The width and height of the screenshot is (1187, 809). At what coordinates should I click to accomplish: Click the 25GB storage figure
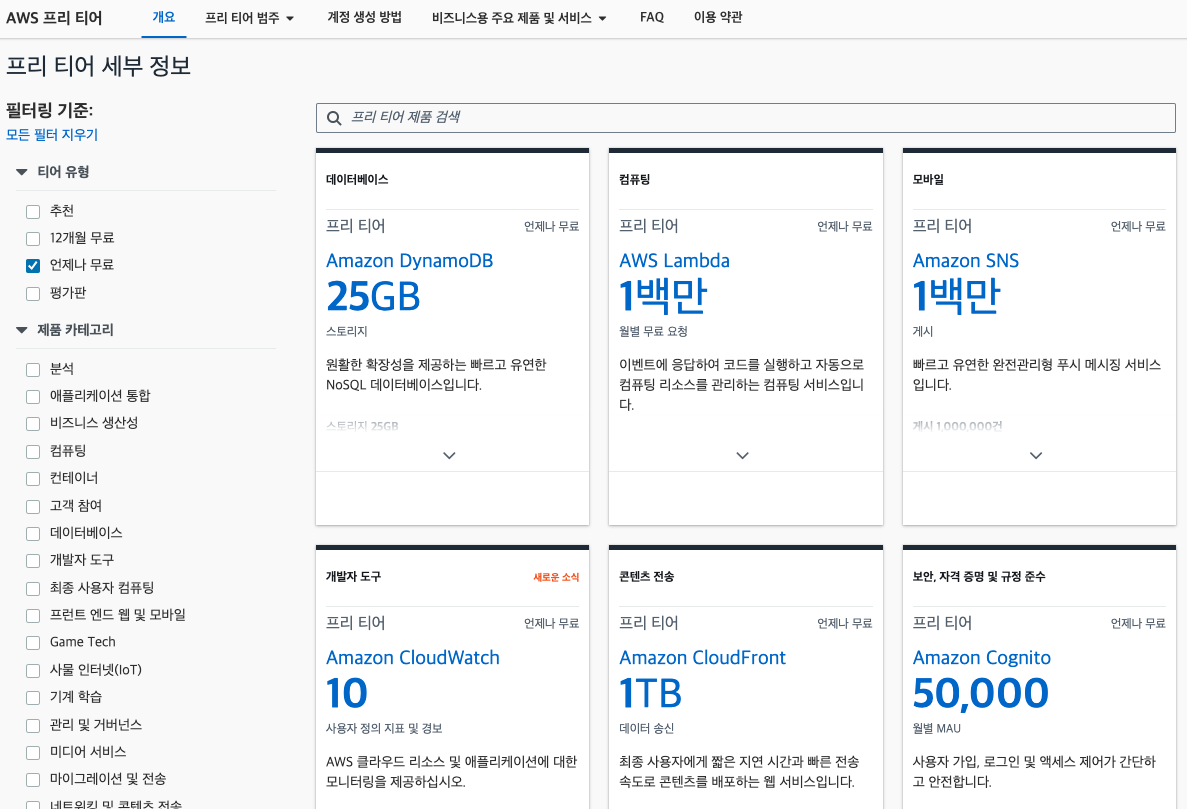pos(373,297)
